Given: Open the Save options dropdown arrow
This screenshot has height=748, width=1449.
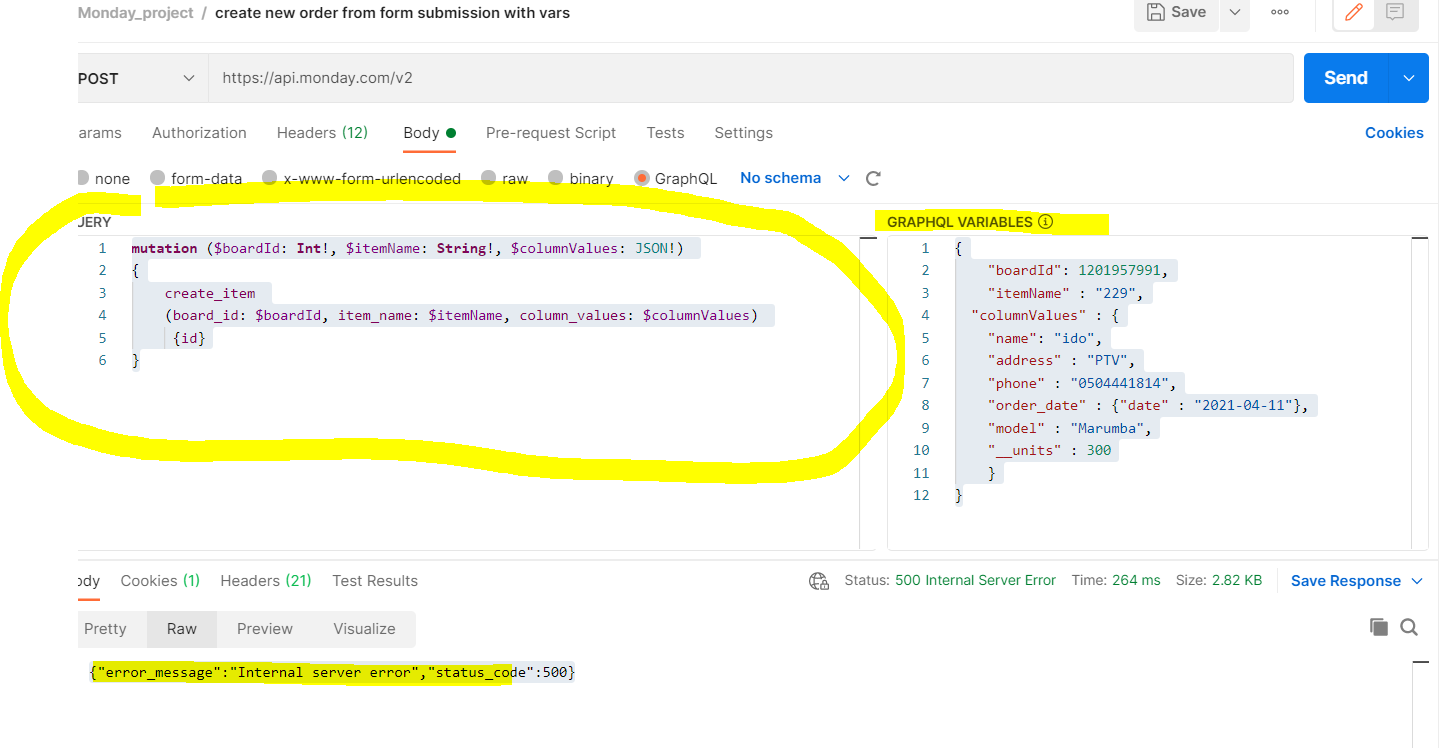Looking at the screenshot, I should (1234, 12).
